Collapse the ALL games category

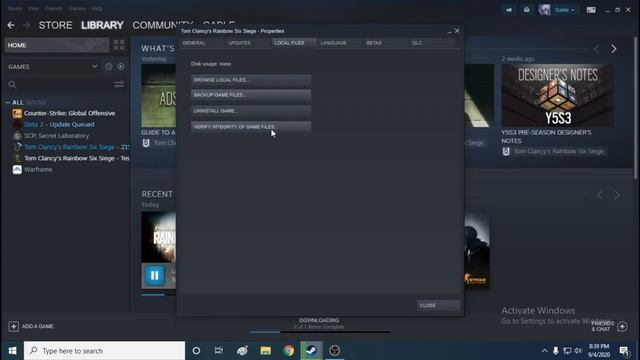click(x=8, y=102)
